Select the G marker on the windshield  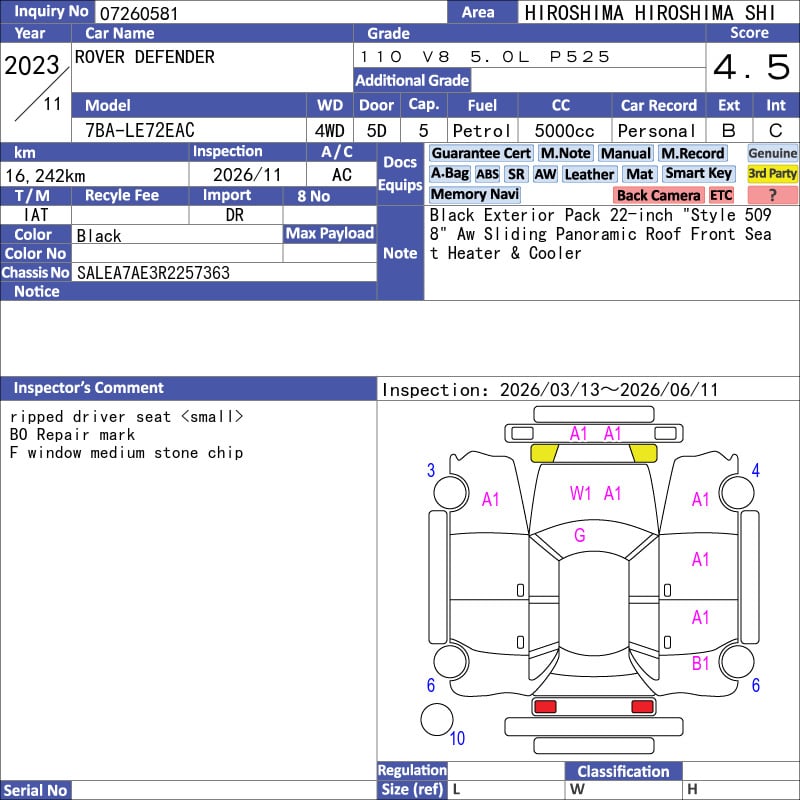pos(579,536)
